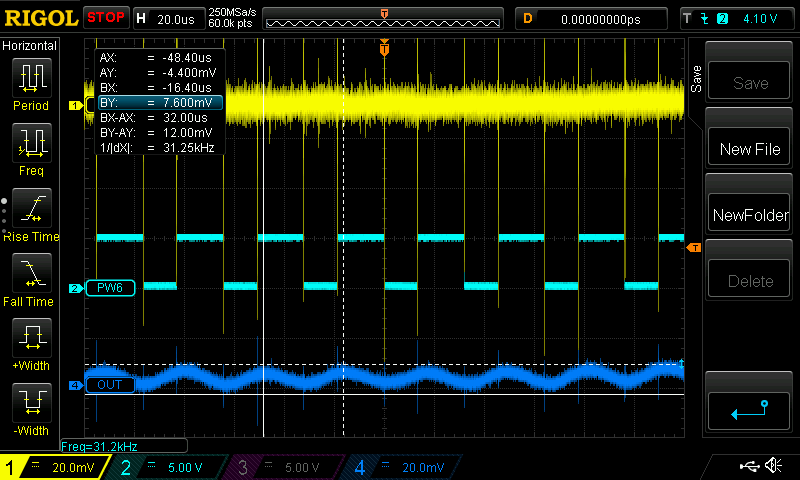Click the H horizontal label icon
800x480 pixels.
pyautogui.click(x=141, y=19)
